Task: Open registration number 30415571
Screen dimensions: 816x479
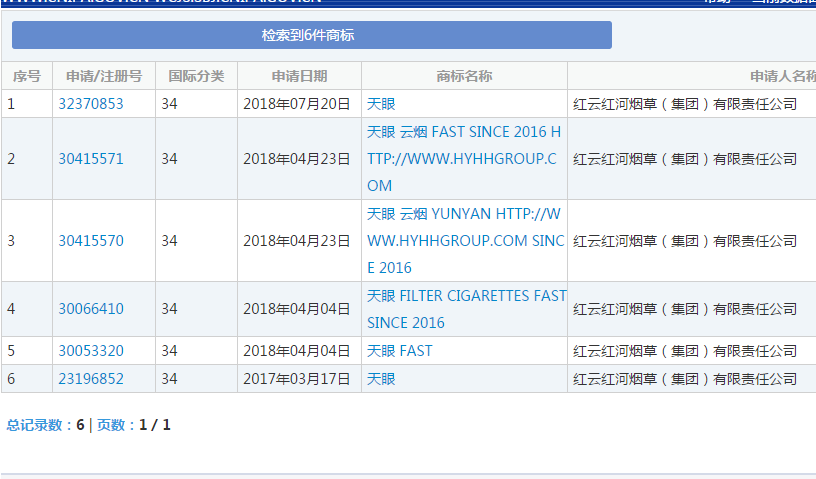Action: (91, 159)
